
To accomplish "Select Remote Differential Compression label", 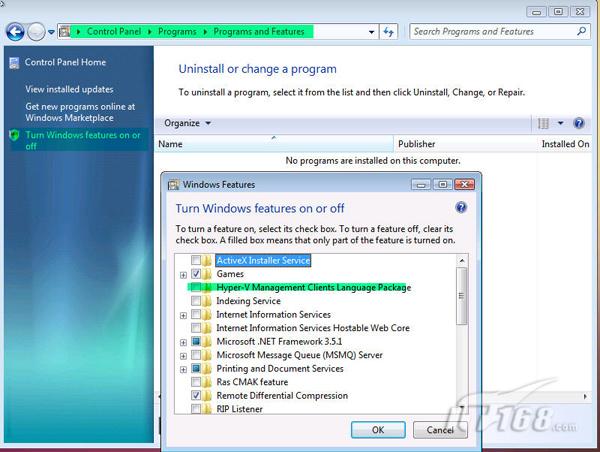I will pyautogui.click(x=282, y=395).
